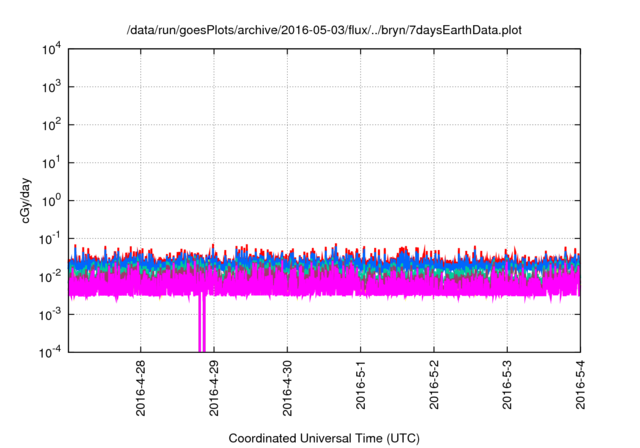
Task: Click the plot file path title
Action: pos(324,30)
